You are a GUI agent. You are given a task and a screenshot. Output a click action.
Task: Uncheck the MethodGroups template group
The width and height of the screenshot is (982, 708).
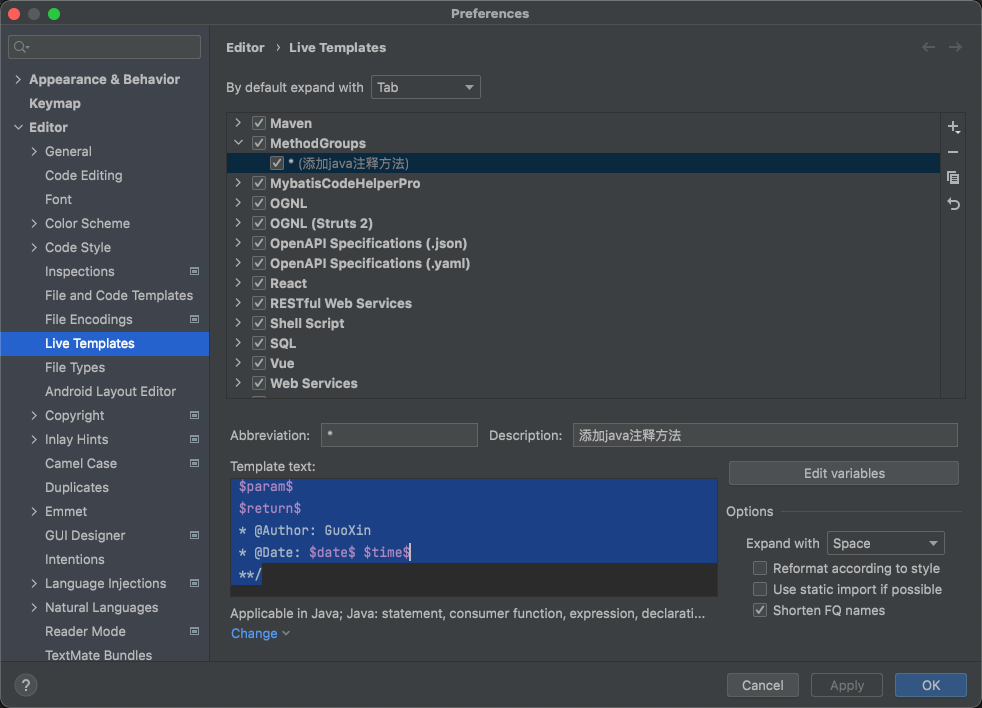click(259, 143)
